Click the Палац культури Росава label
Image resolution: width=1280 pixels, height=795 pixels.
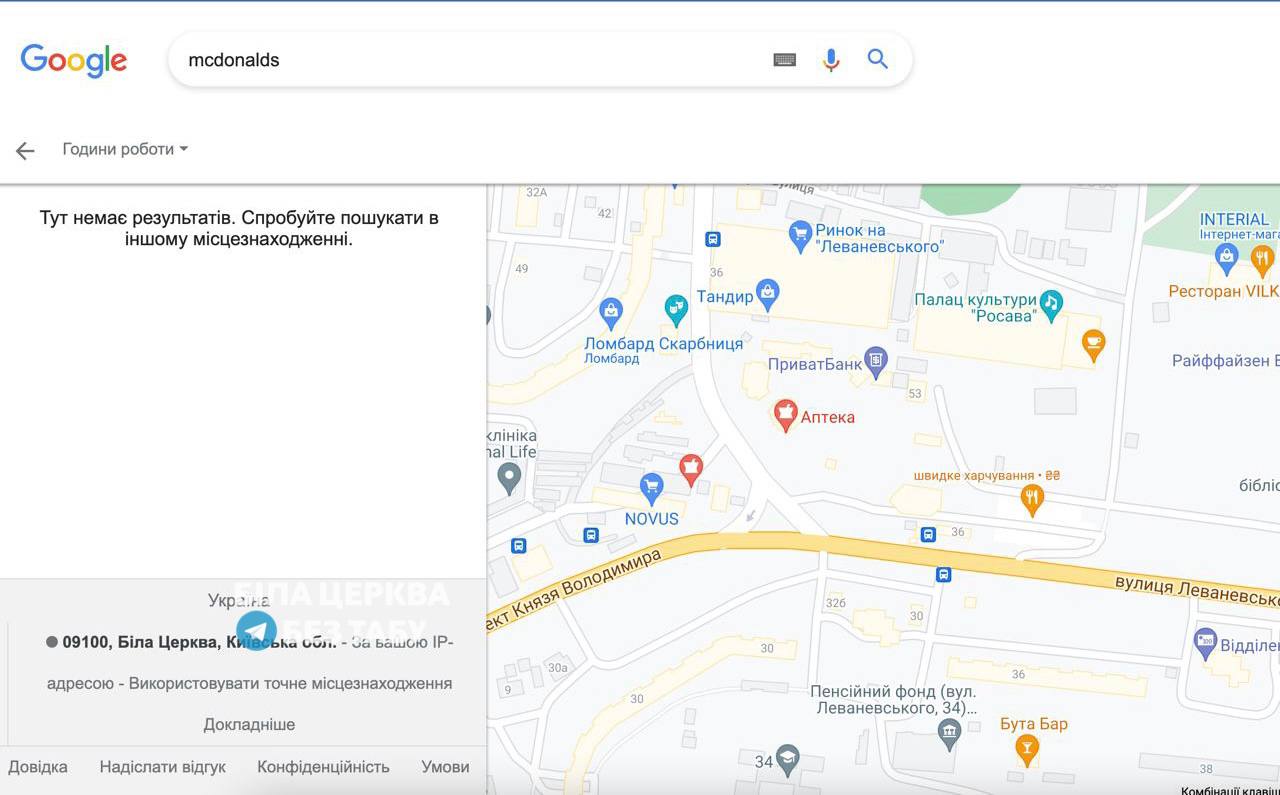[x=975, y=307]
